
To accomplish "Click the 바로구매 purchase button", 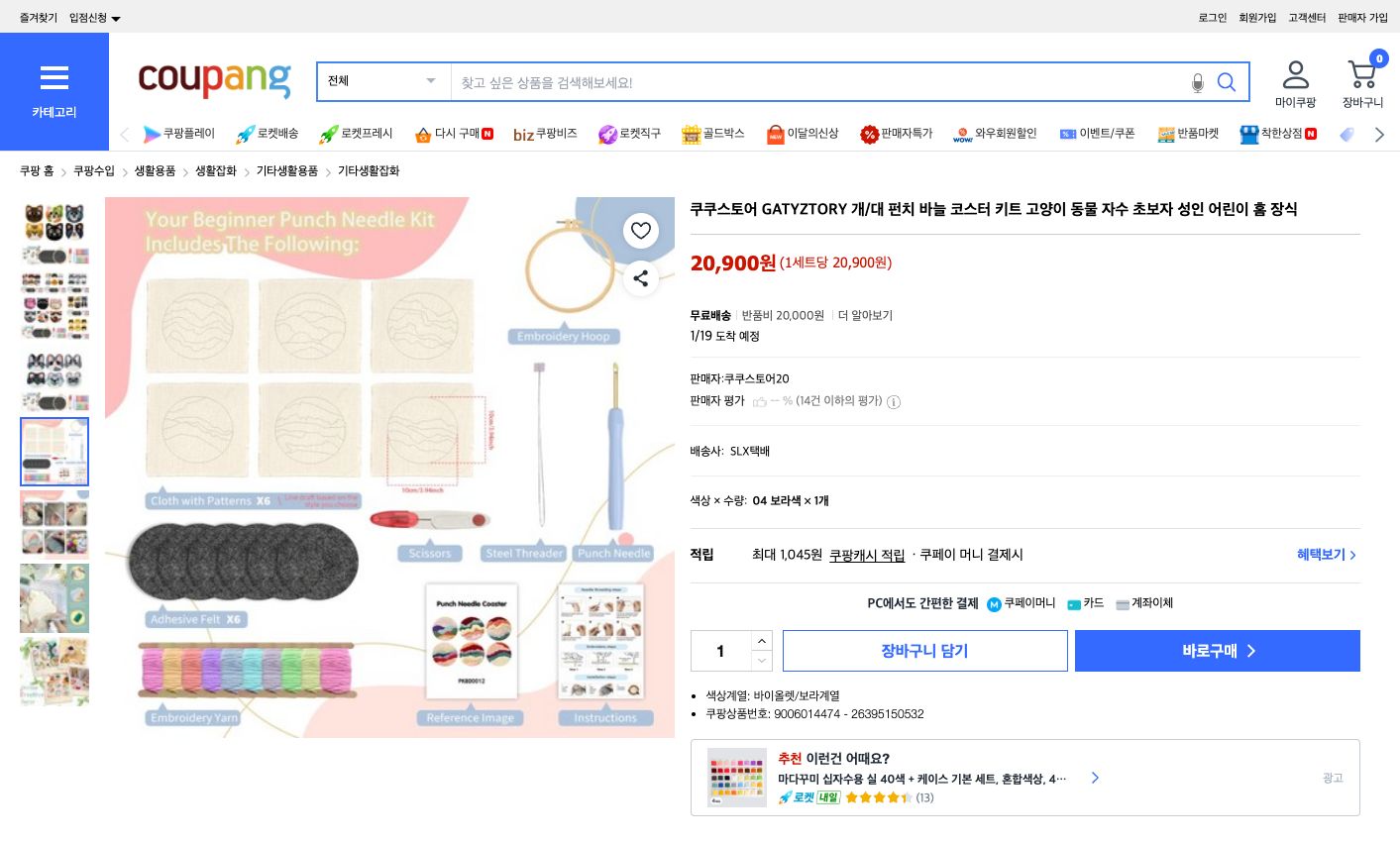I will 1217,651.
